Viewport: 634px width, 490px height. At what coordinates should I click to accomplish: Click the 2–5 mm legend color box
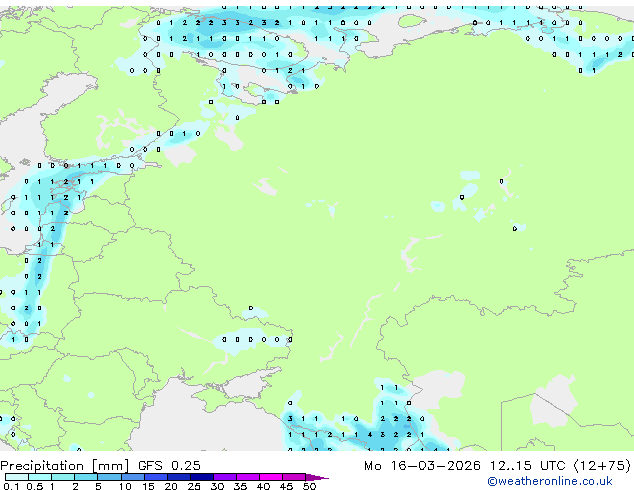(86, 477)
